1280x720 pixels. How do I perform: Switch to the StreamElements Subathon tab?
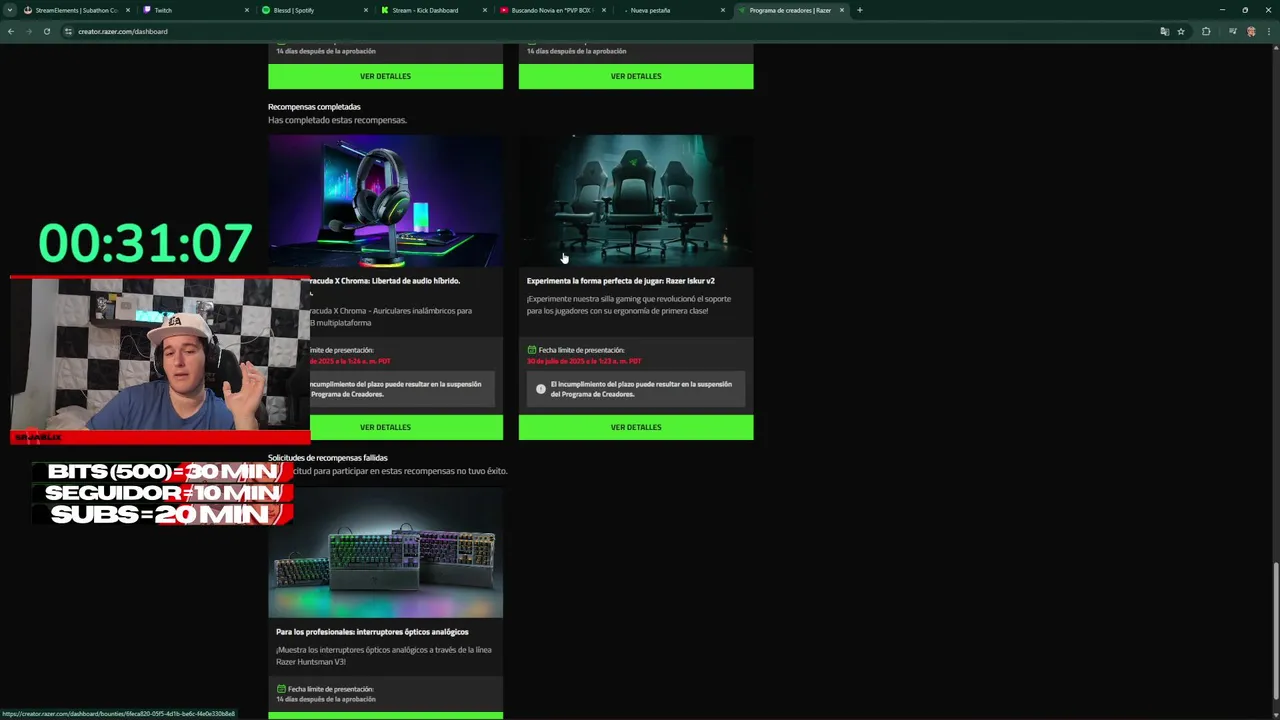77,10
